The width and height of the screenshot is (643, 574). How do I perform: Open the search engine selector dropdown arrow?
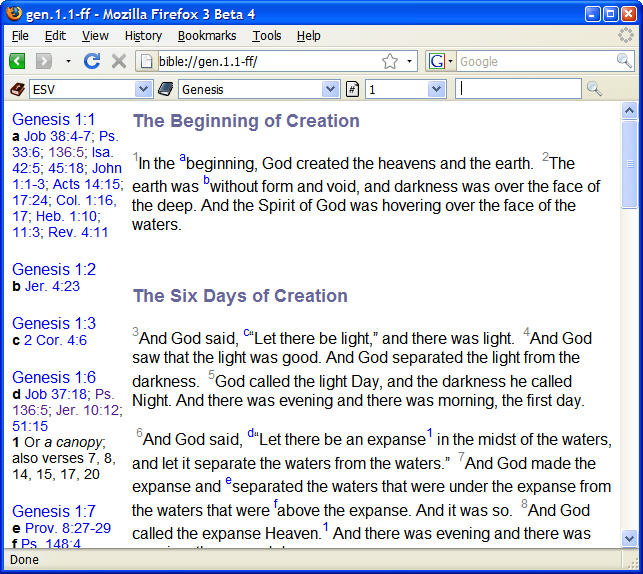coord(450,62)
